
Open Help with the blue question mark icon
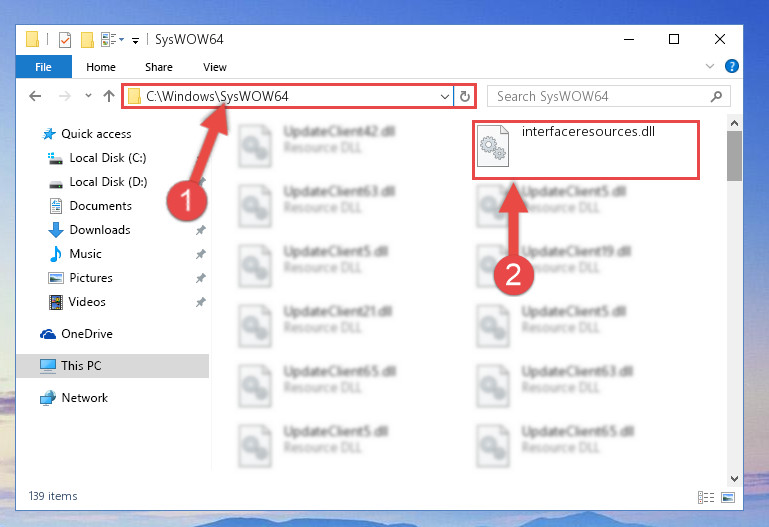coord(732,66)
